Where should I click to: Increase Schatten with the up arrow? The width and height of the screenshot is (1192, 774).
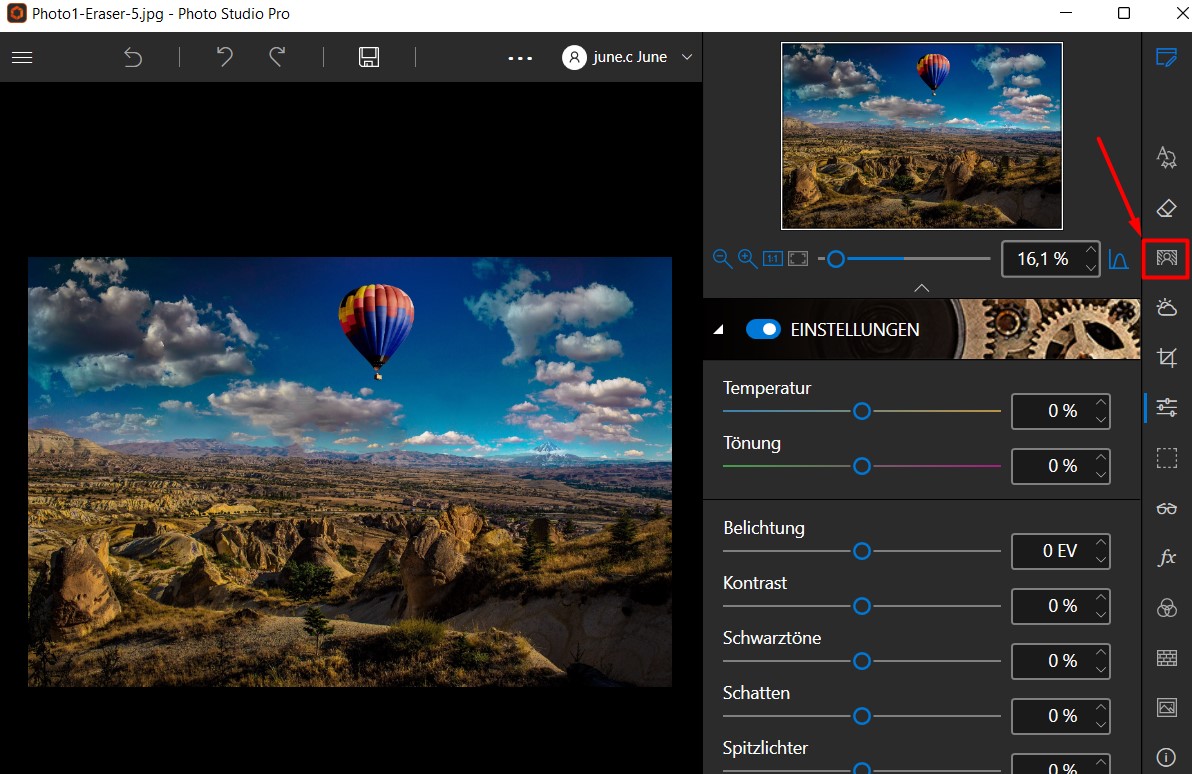click(x=1101, y=707)
